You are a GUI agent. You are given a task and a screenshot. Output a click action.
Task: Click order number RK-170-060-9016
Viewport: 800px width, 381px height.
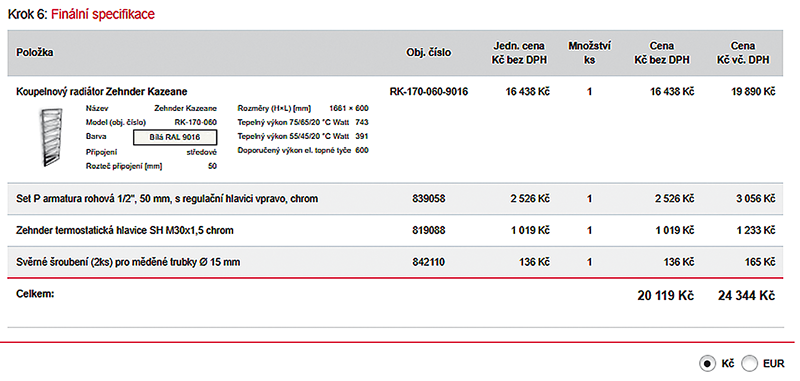click(x=429, y=92)
